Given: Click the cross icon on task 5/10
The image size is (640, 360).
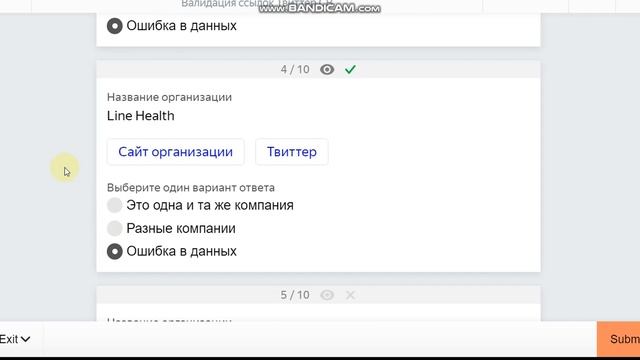Looking at the screenshot, I should (x=350, y=295).
